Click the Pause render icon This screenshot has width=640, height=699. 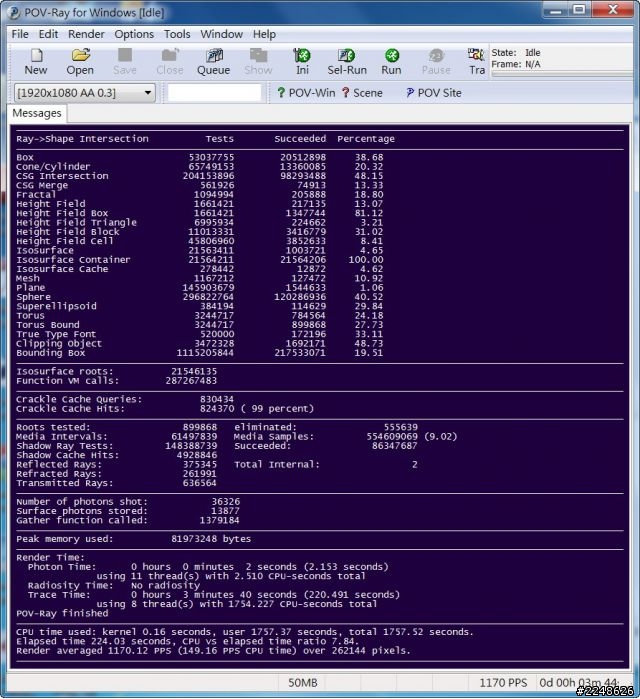[436, 62]
